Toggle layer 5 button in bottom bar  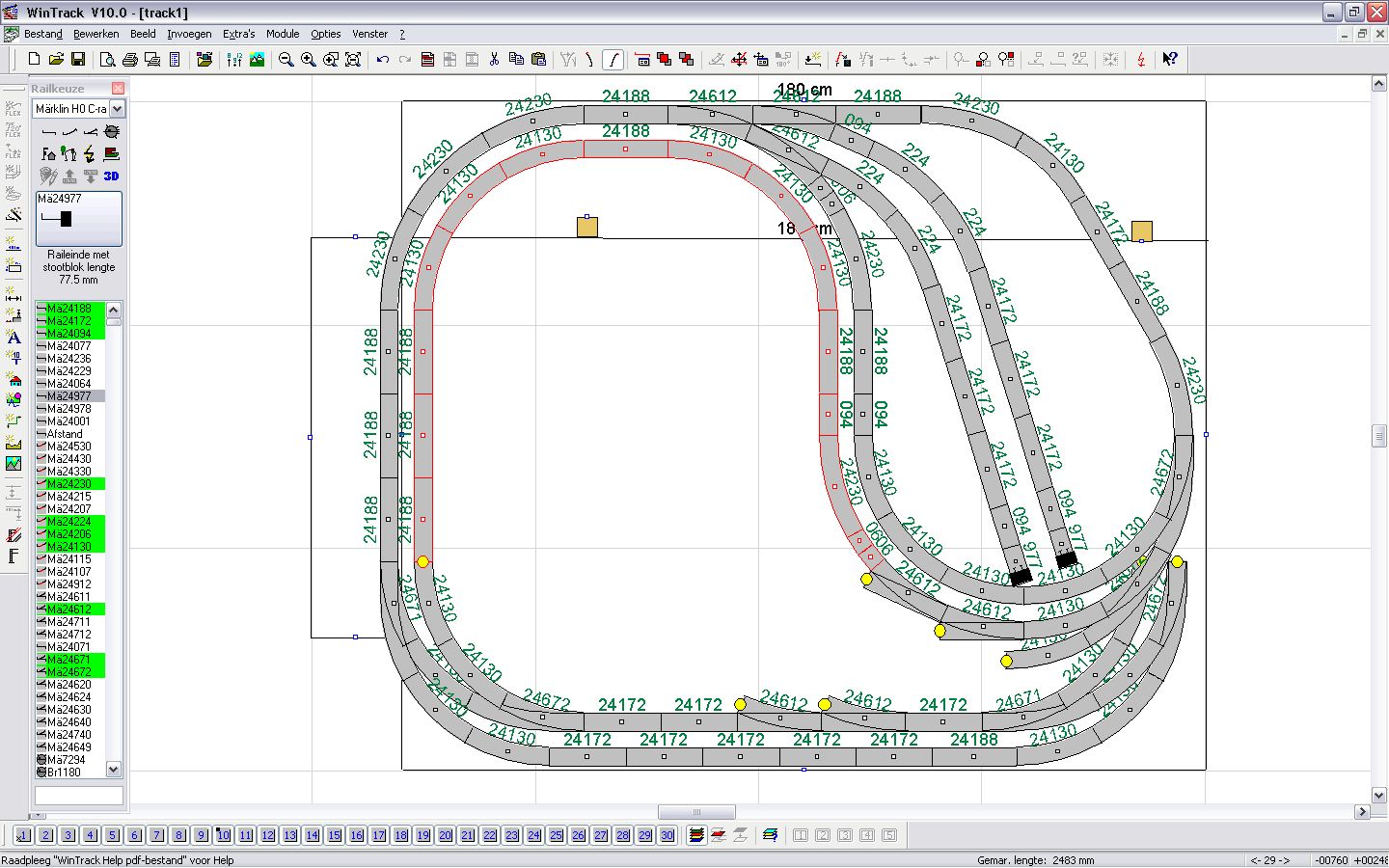pyautogui.click(x=112, y=835)
